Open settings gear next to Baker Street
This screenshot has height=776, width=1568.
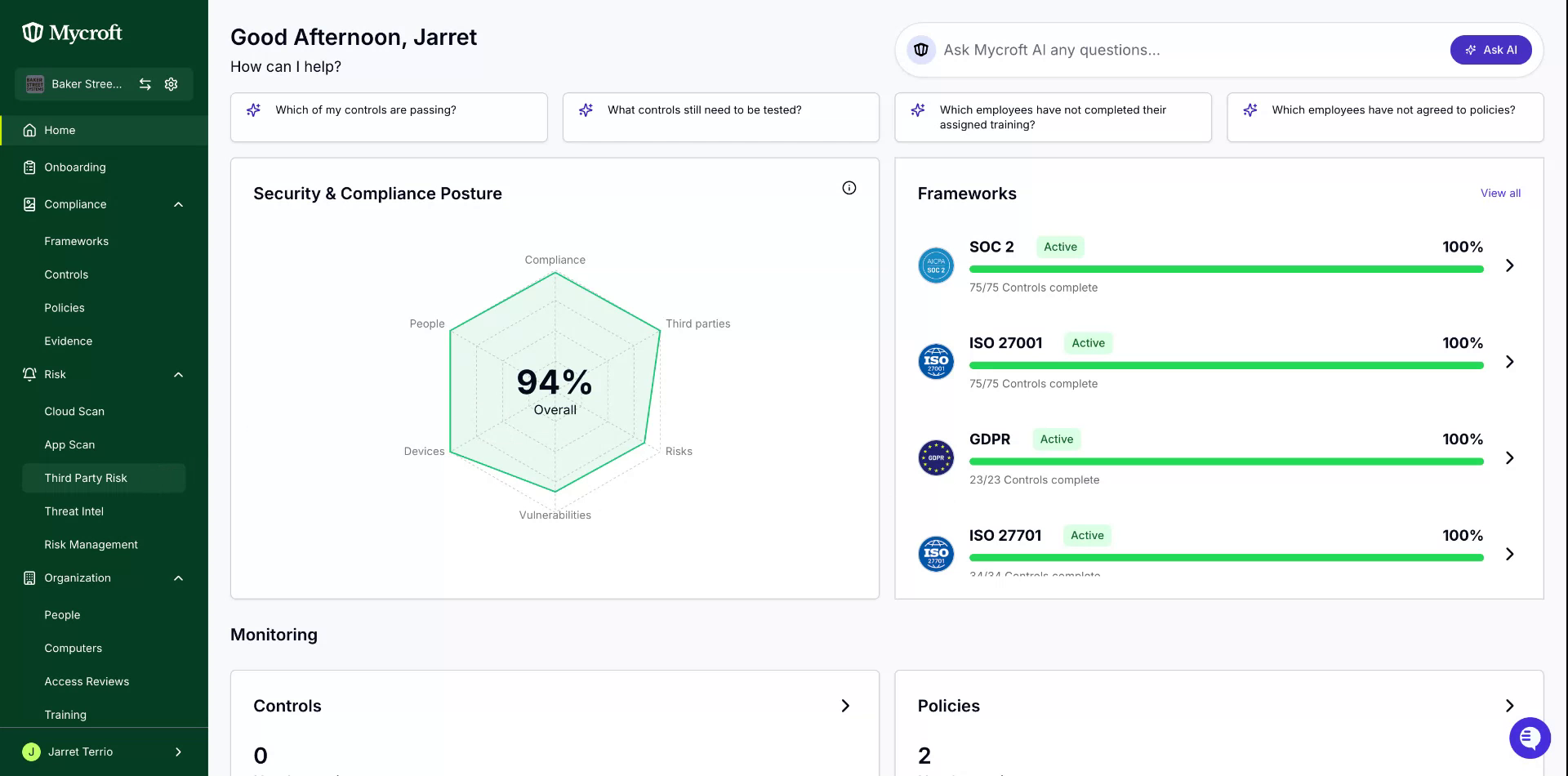(x=171, y=84)
